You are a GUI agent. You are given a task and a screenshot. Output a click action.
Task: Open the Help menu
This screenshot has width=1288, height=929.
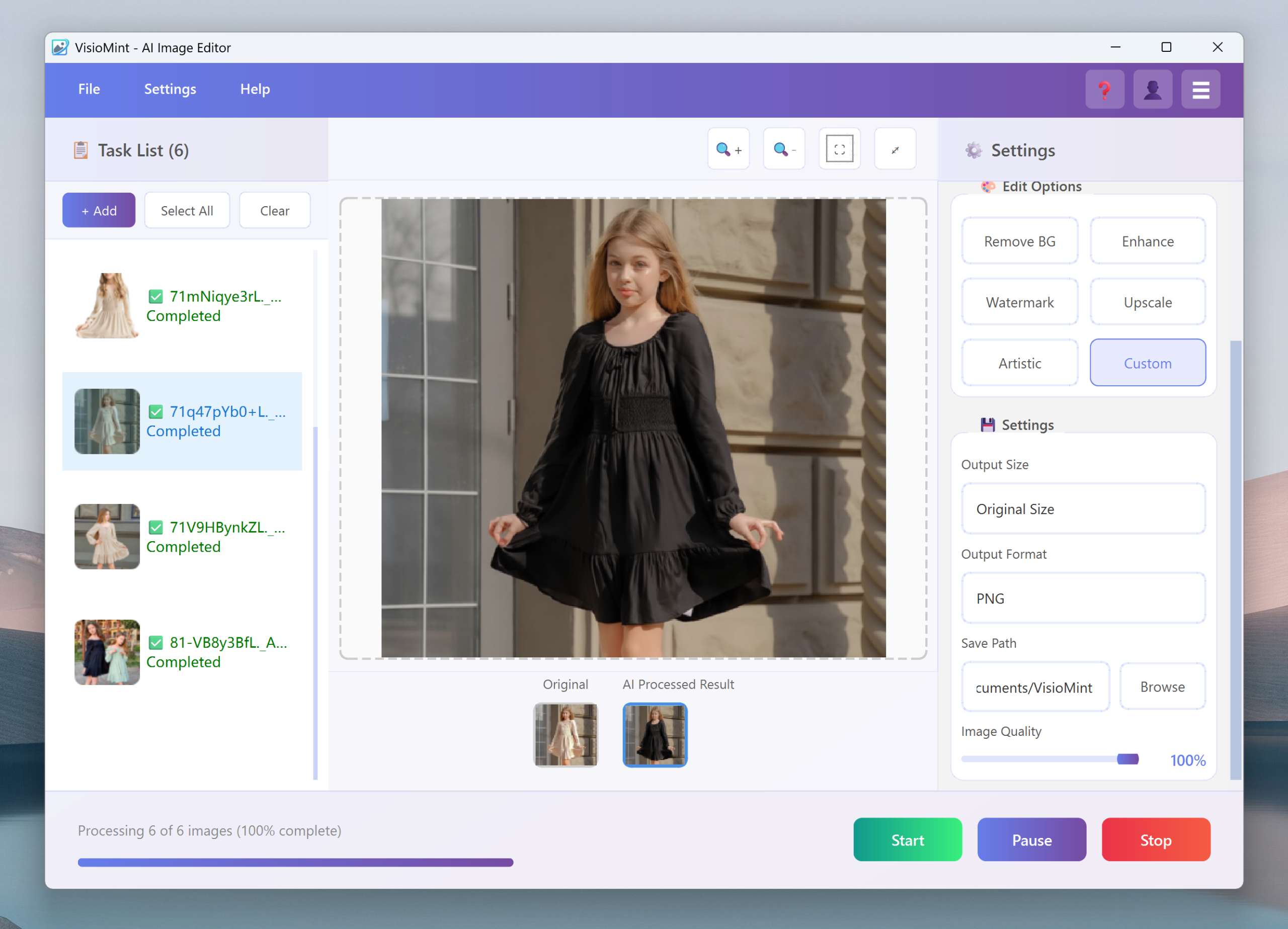[255, 89]
